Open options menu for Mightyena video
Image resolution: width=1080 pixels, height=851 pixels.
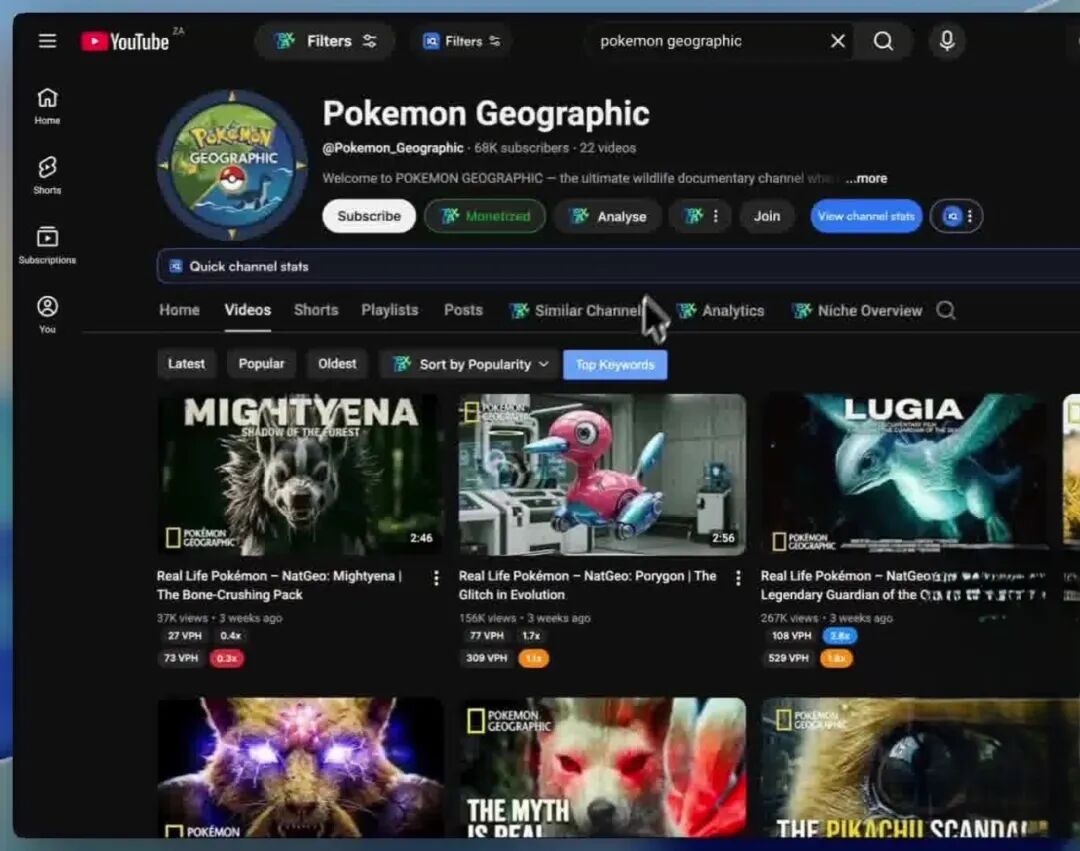436,578
